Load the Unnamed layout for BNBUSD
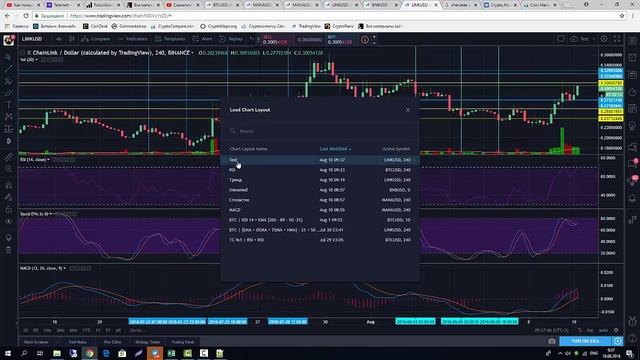The height and width of the screenshot is (360, 640). pyautogui.click(x=320, y=190)
